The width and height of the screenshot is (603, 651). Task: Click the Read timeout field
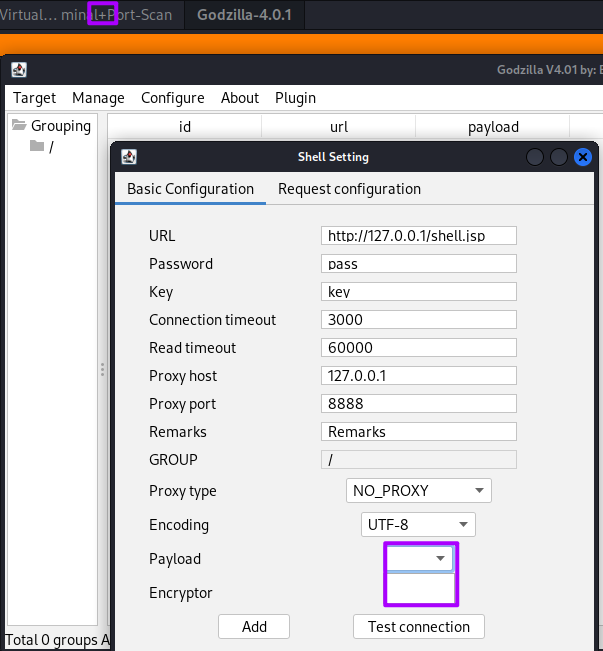pos(419,348)
